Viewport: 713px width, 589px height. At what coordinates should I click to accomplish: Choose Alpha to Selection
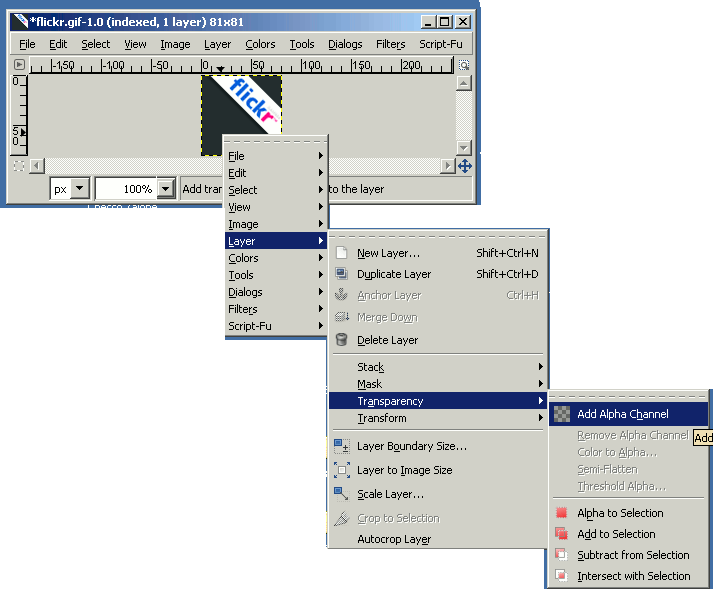tap(629, 513)
